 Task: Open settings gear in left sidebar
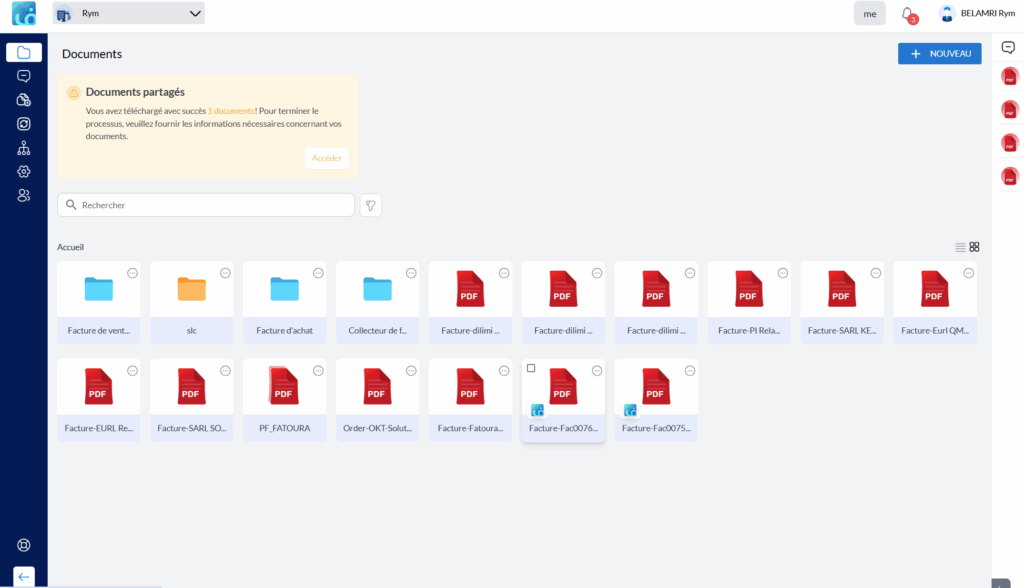click(24, 172)
